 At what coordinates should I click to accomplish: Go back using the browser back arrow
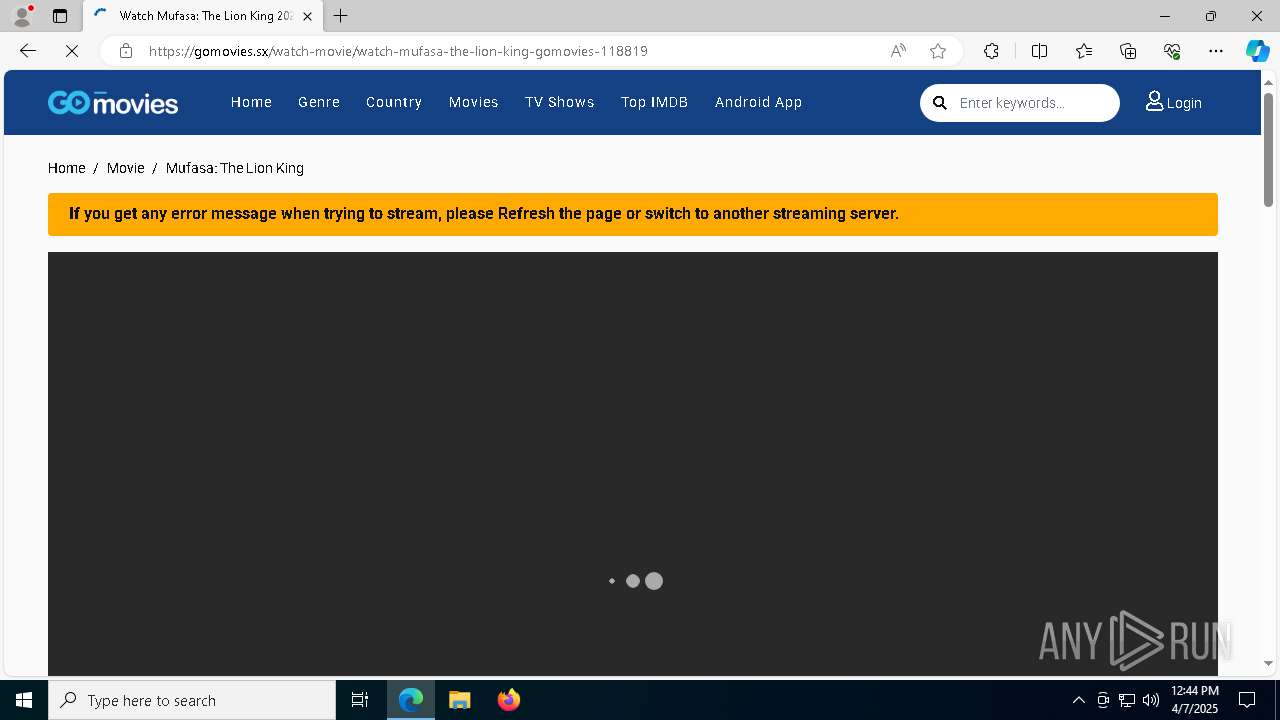(28, 51)
